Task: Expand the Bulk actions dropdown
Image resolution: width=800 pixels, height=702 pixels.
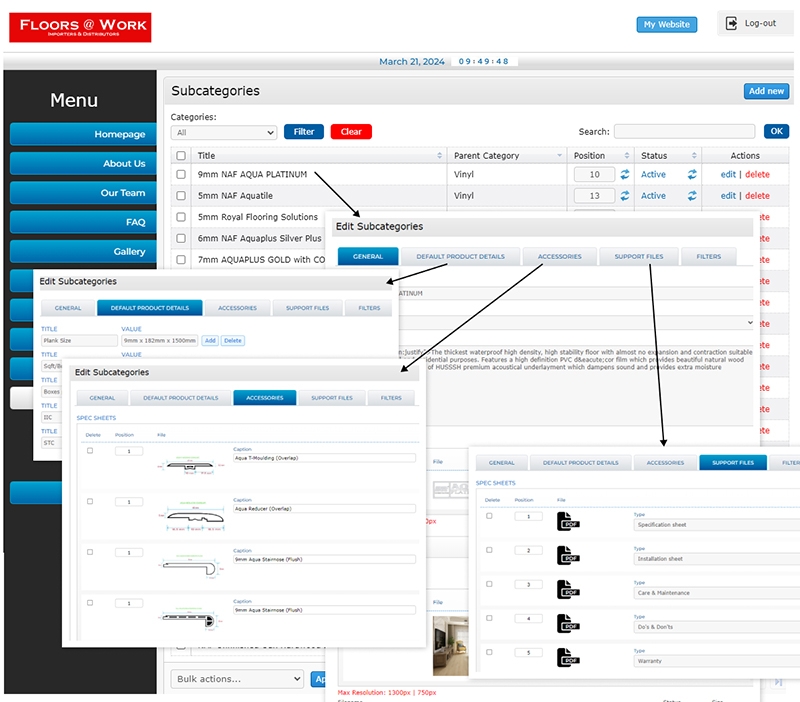Action: (236, 679)
